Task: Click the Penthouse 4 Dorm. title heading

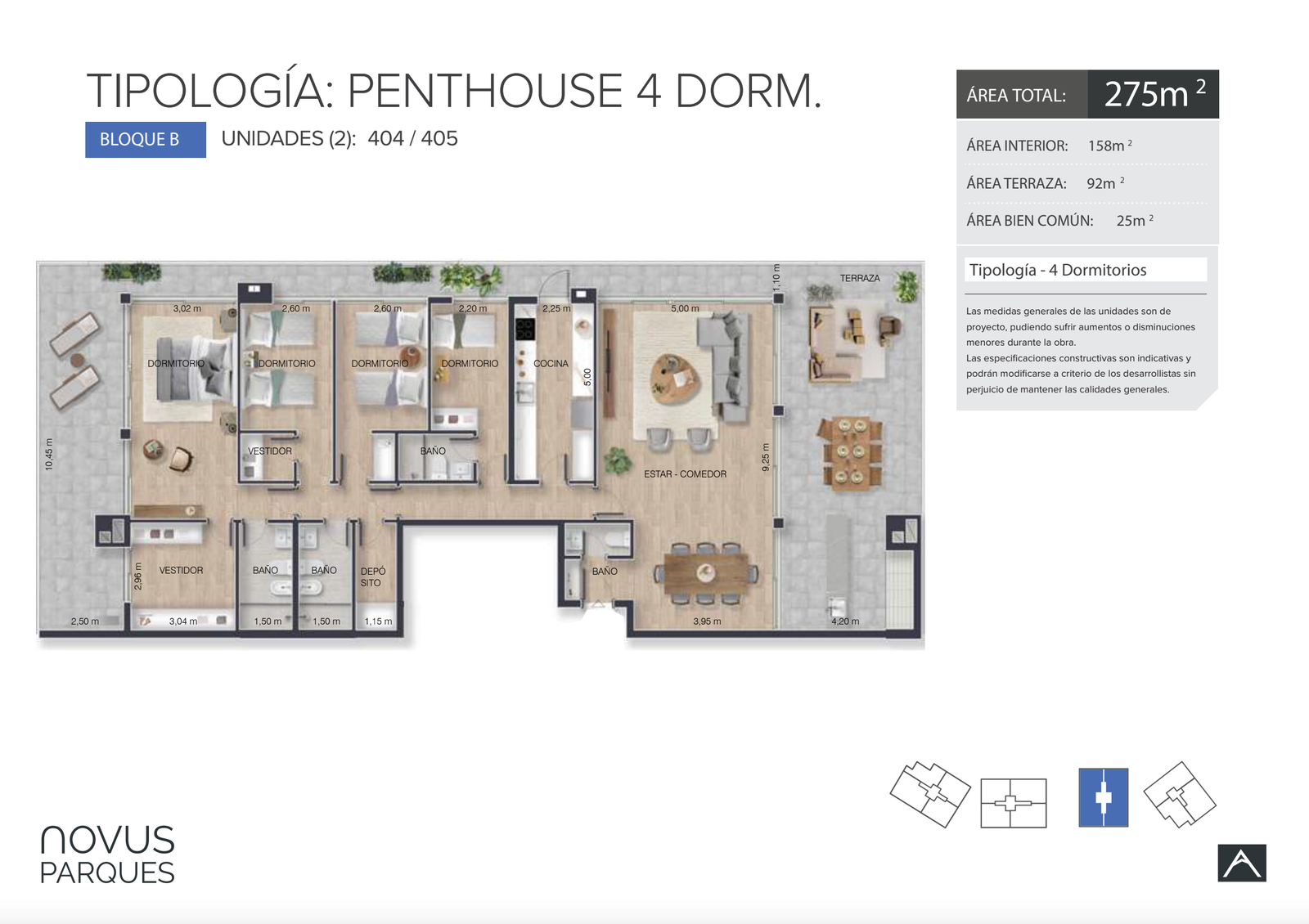Action: click(x=453, y=91)
